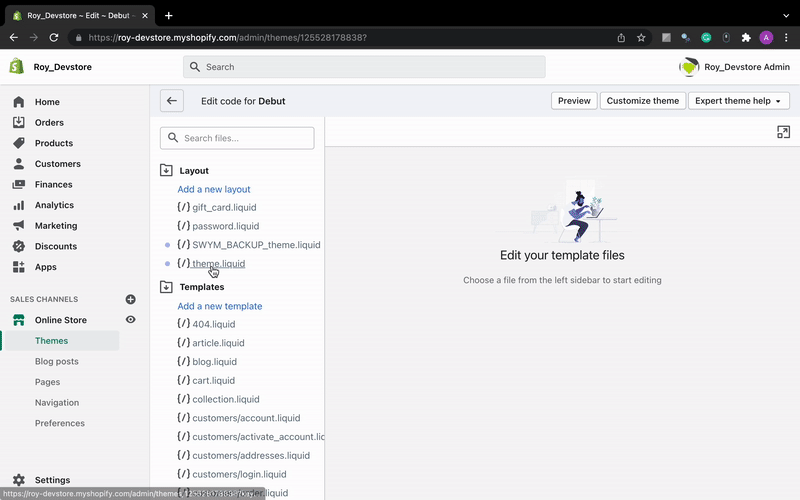Open the Settings gear icon

[x=19, y=480]
